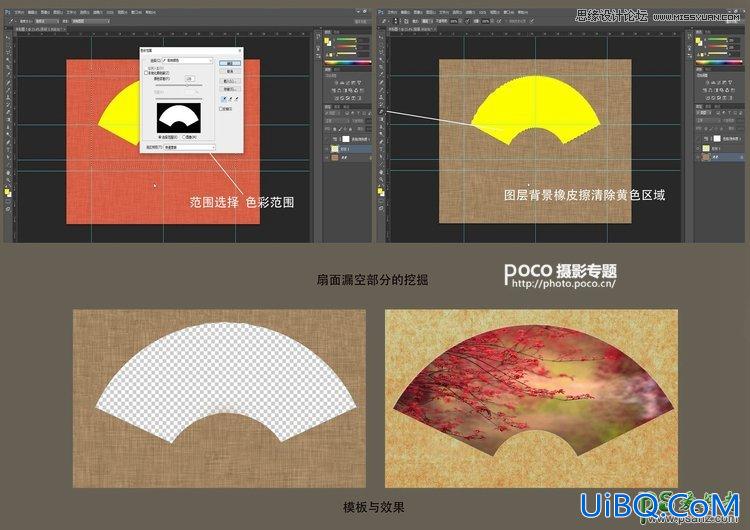Click the Load button in Color Range dialog
The image size is (750, 530).
[x=230, y=81]
